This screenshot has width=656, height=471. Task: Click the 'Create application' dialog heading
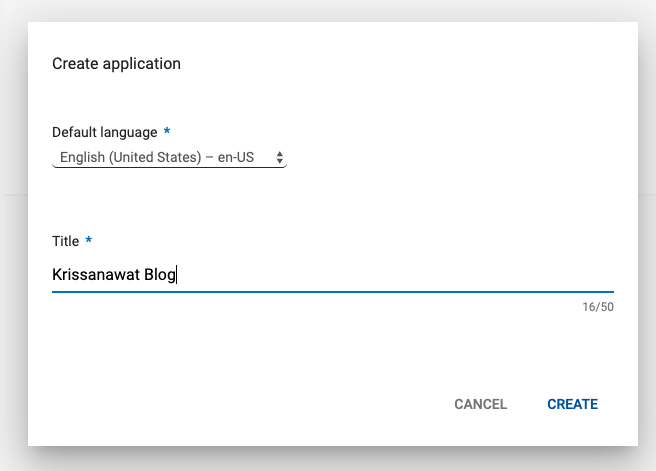click(x=116, y=64)
